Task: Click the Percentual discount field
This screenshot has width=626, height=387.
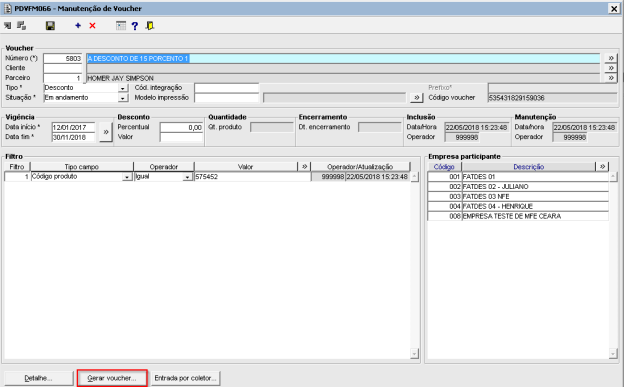Action: [x=181, y=127]
